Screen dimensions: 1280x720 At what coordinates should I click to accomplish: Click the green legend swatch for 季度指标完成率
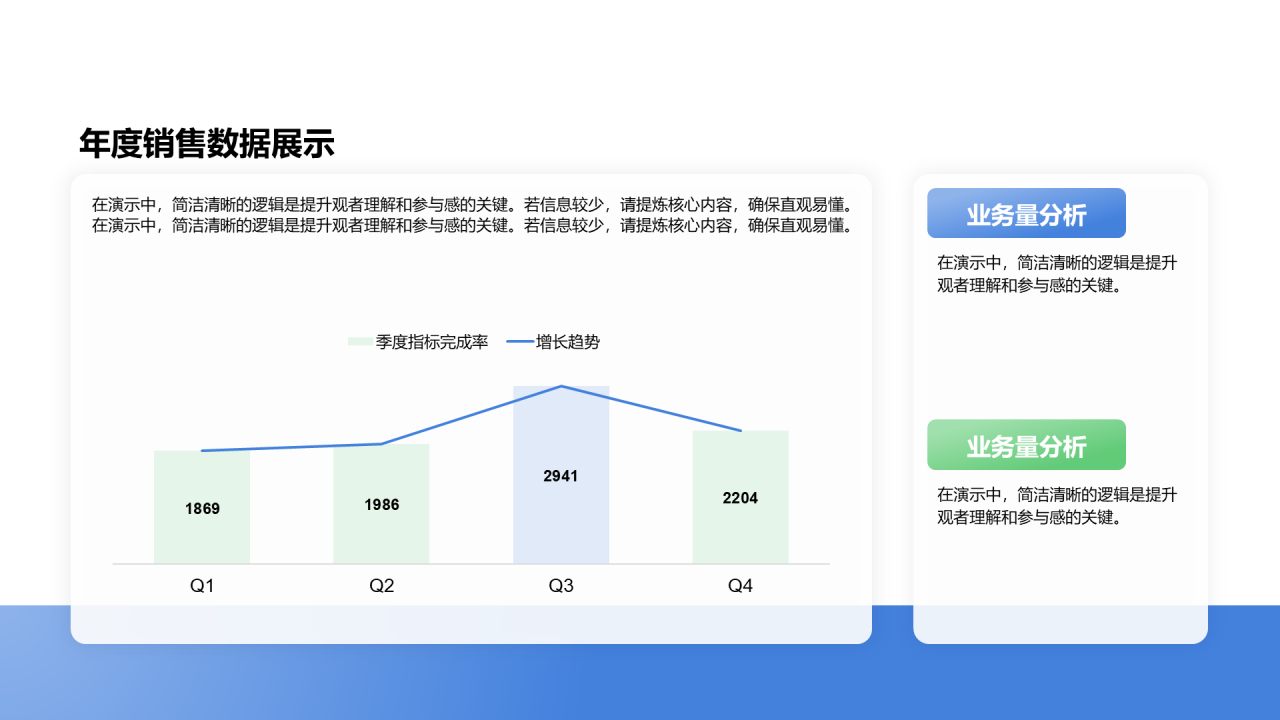tap(359, 342)
